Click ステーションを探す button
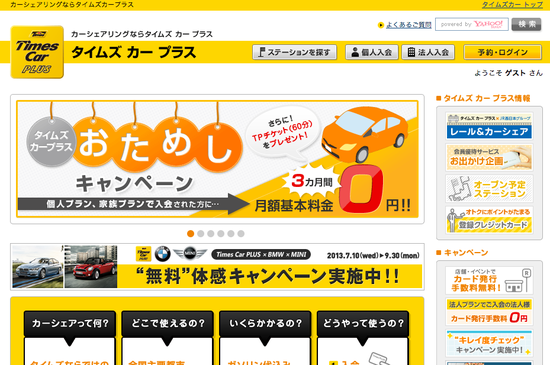This screenshot has height=365, width=550. 295,52
